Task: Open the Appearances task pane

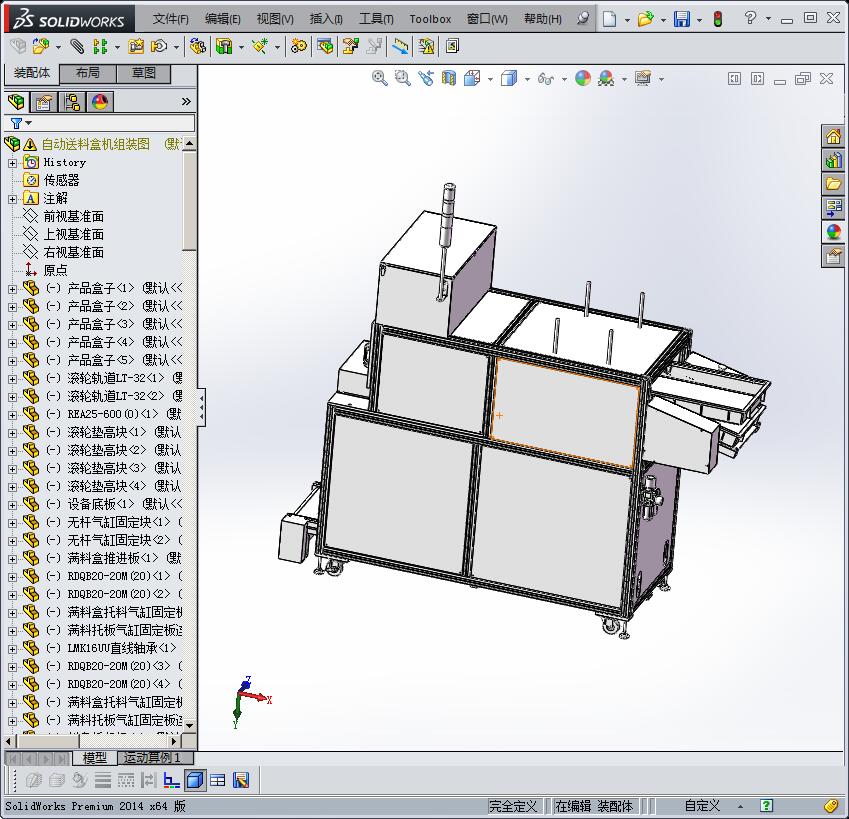Action: click(x=833, y=232)
